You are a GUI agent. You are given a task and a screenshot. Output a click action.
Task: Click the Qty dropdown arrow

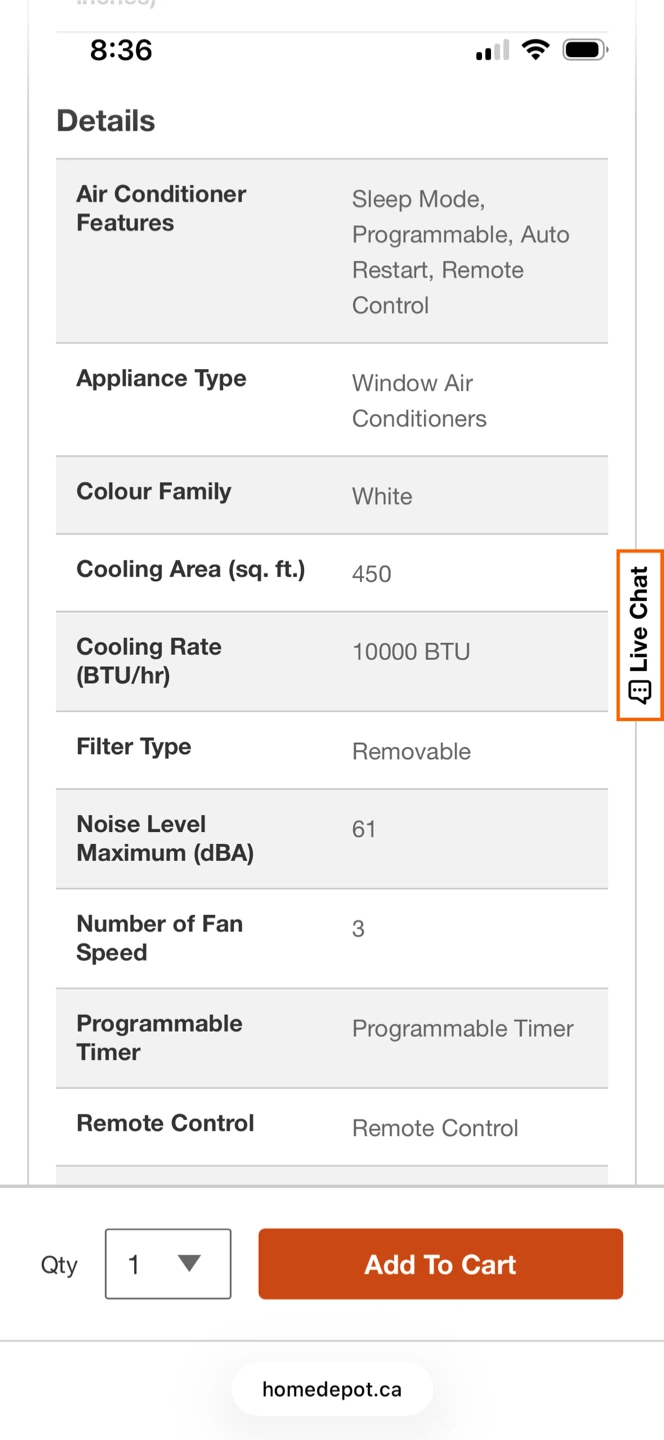pos(189,1263)
